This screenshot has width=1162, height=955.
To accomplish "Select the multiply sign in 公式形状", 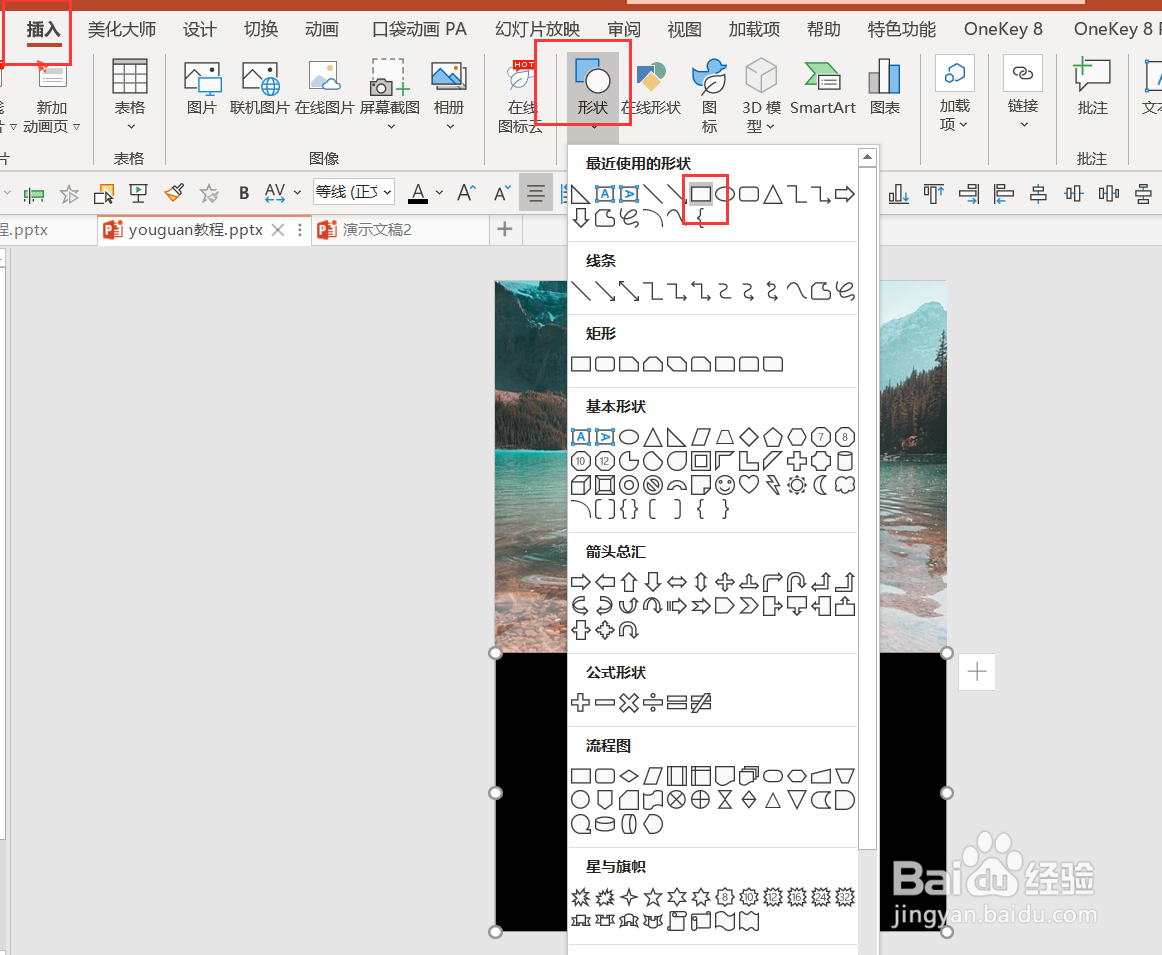I will 628,702.
